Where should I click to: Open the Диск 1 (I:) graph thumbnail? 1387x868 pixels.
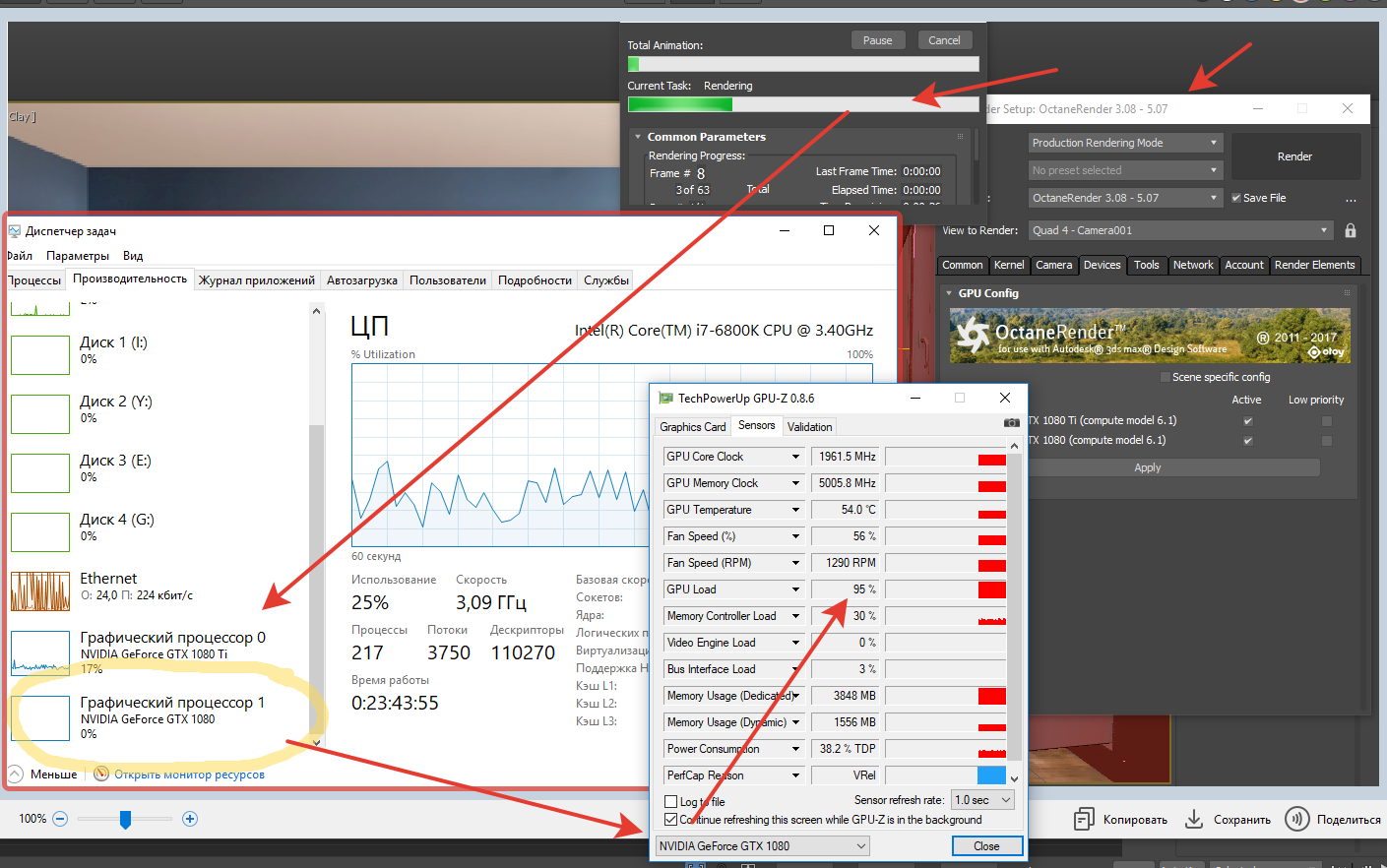[40, 355]
